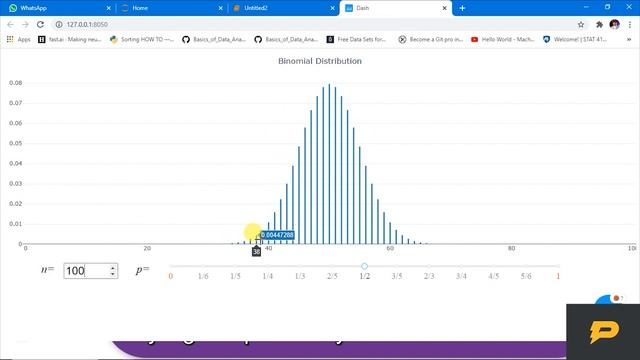Close the Dash tab
Screen dimensions: 640x360
pyautogui.click(x=444, y=8)
